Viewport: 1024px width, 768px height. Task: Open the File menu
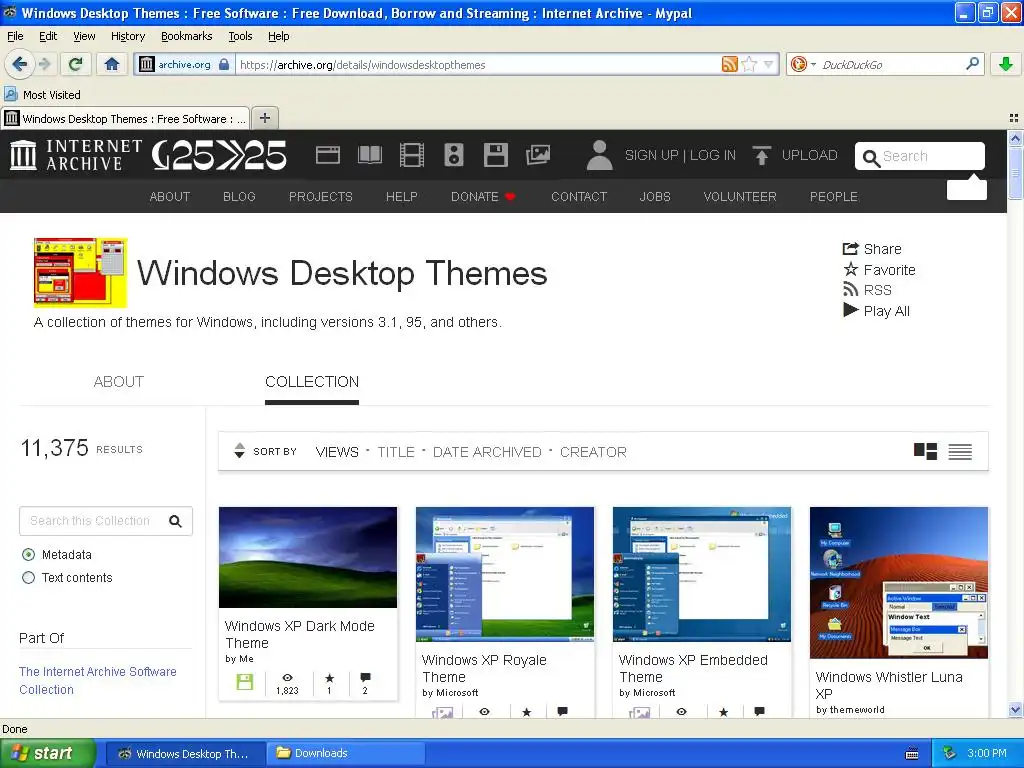coord(15,36)
